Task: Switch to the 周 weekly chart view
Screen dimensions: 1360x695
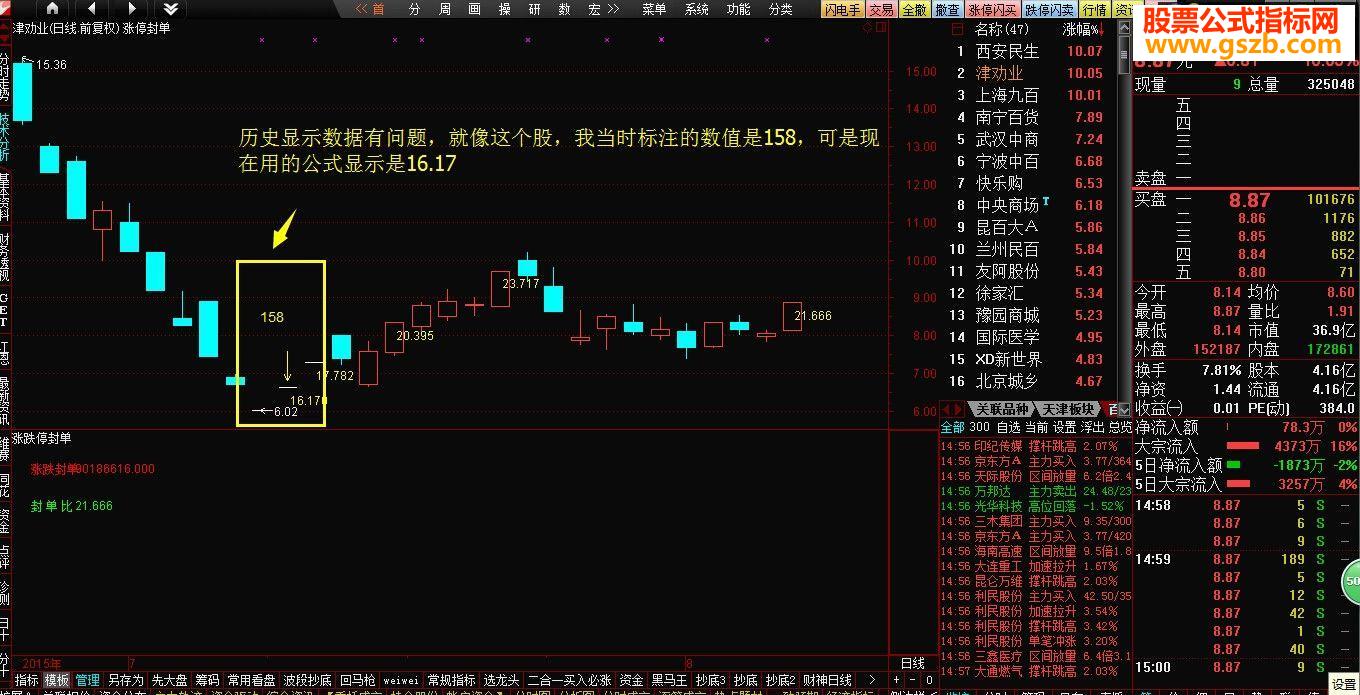Action: click(444, 9)
